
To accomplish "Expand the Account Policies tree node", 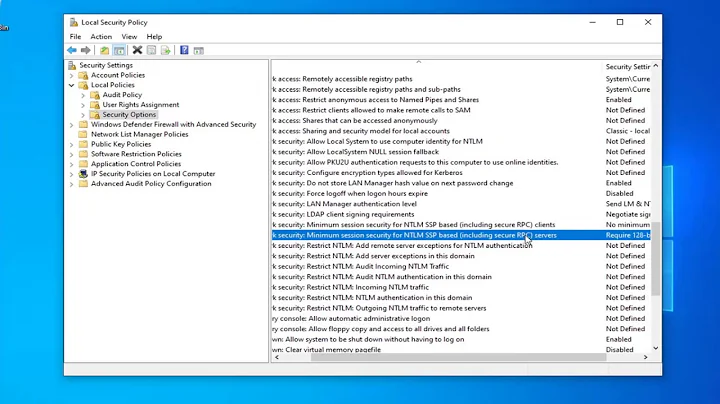I will pos(72,75).
